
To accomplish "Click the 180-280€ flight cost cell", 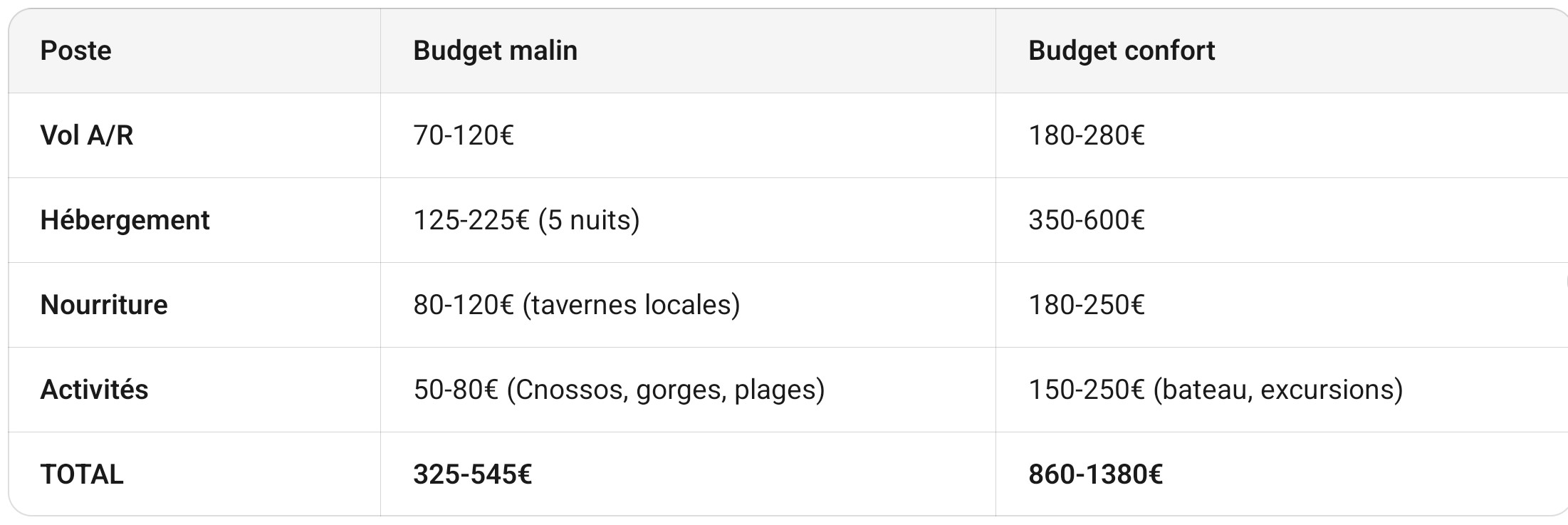I will coord(1086,135).
